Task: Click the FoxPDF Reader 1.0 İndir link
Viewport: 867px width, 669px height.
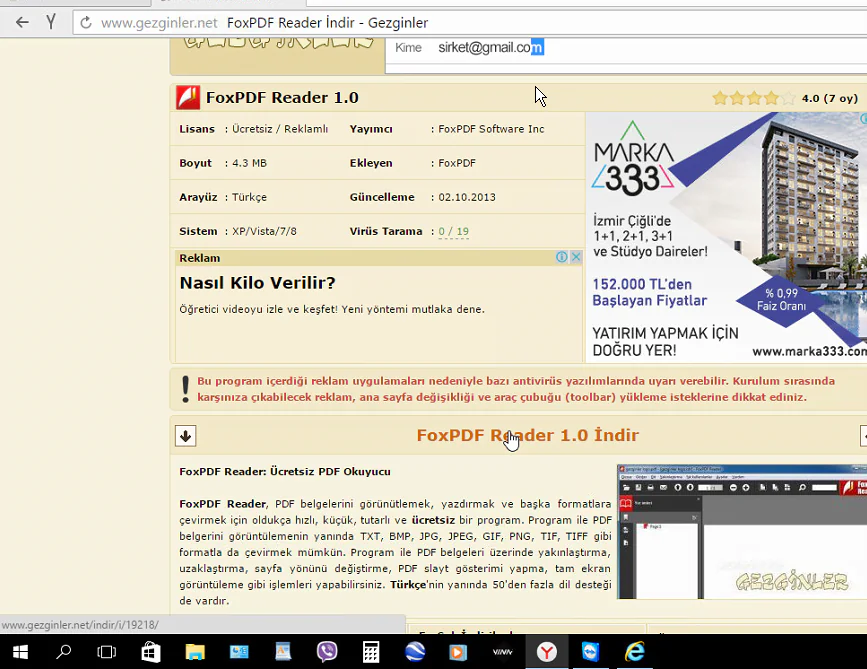Action: 527,435
